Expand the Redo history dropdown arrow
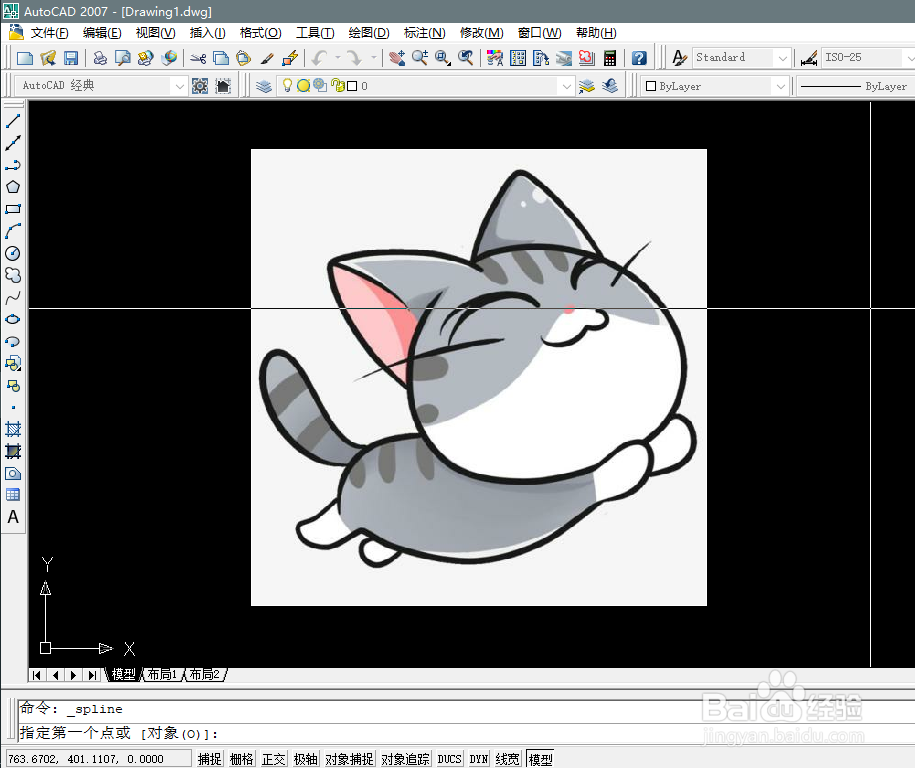The image size is (915, 768). coord(373,58)
